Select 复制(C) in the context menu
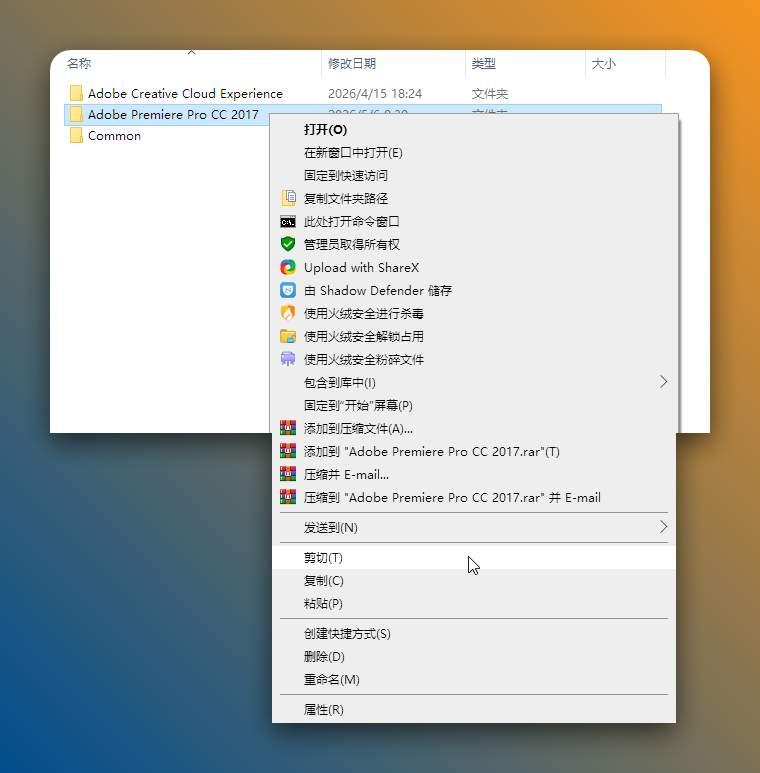Viewport: 760px width, 773px height. click(474, 581)
